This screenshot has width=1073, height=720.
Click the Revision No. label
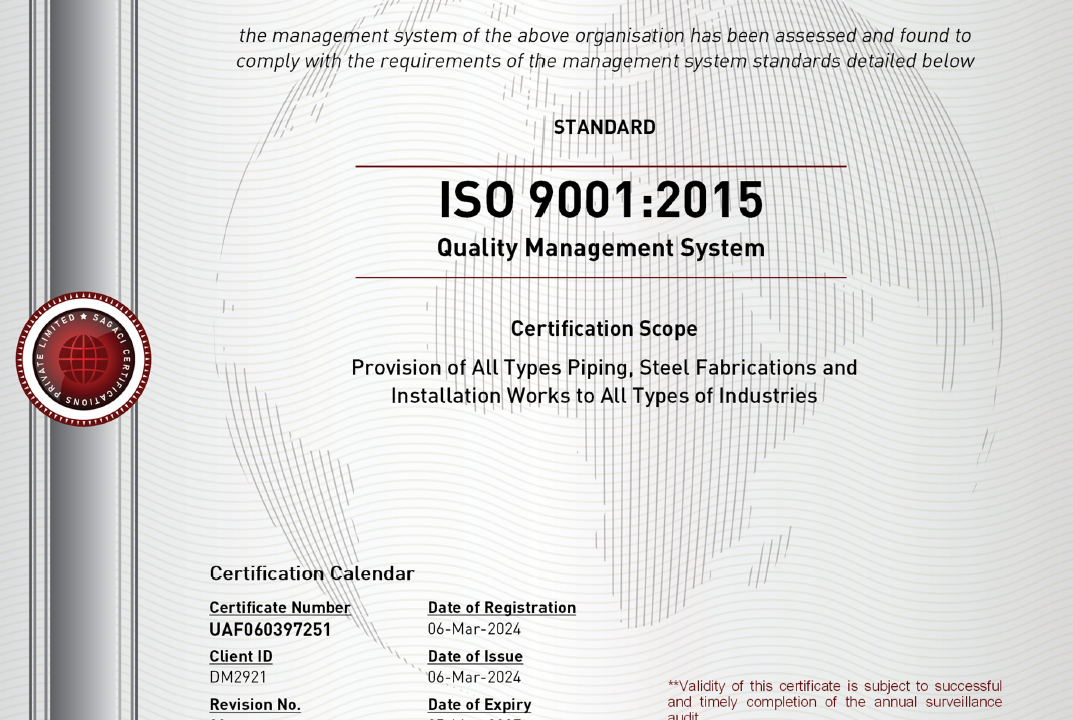click(254, 704)
